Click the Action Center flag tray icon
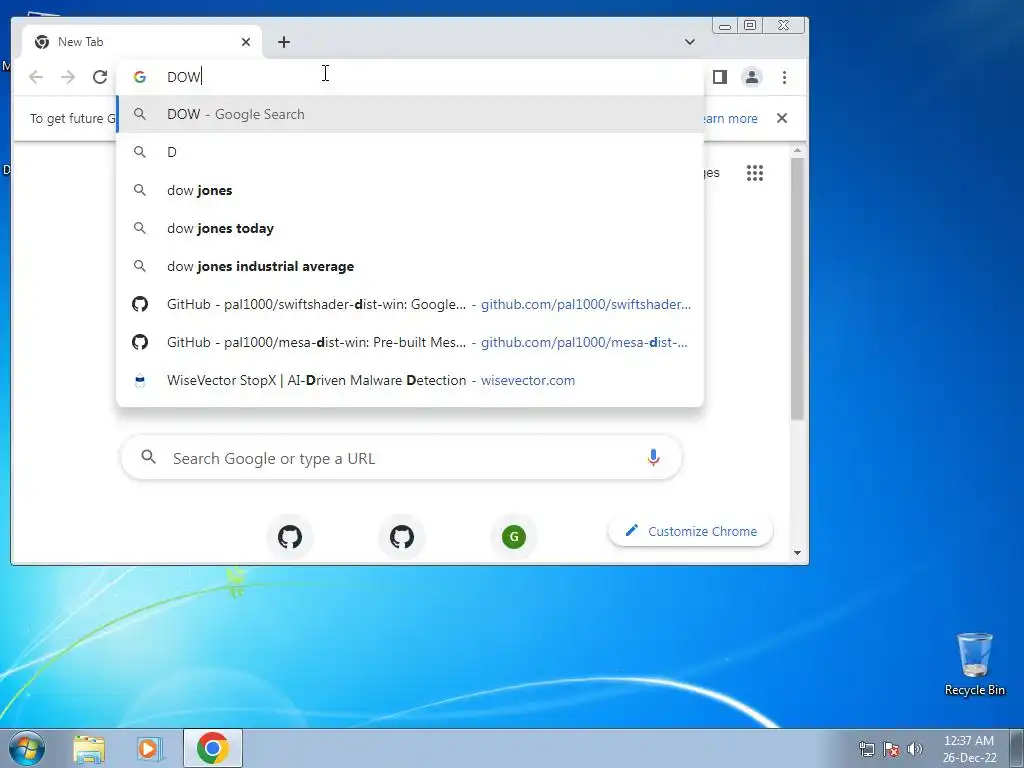1024x768 pixels. pos(891,749)
